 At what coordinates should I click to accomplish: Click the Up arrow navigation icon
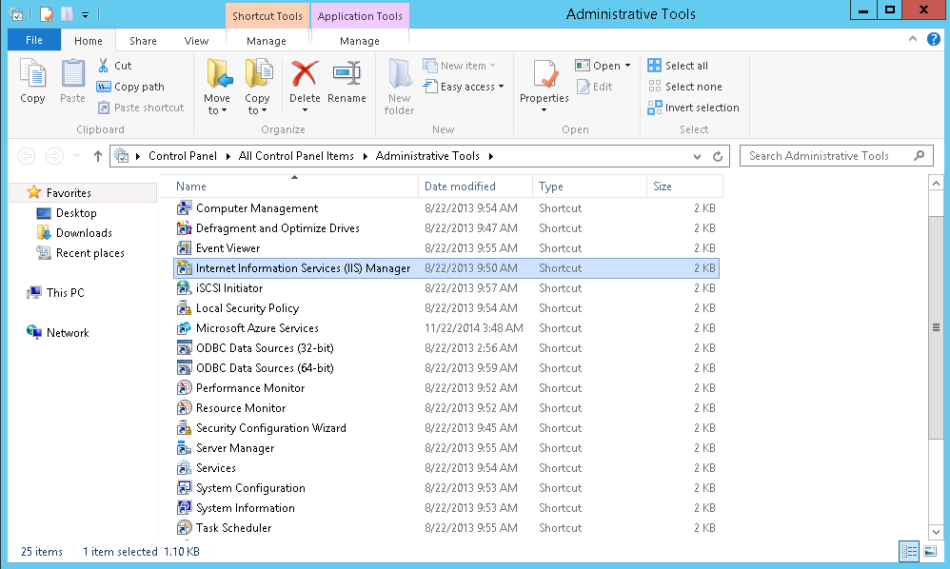coord(97,156)
